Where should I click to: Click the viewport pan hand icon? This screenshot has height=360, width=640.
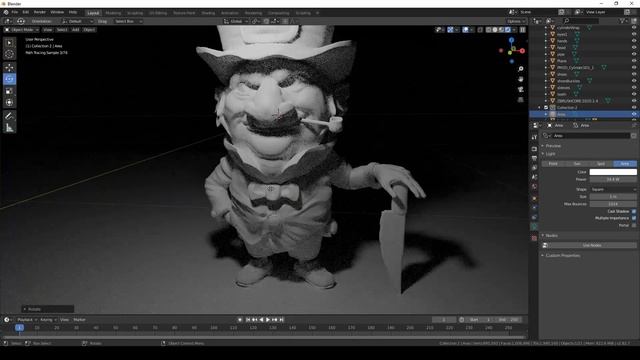[x=520, y=79]
